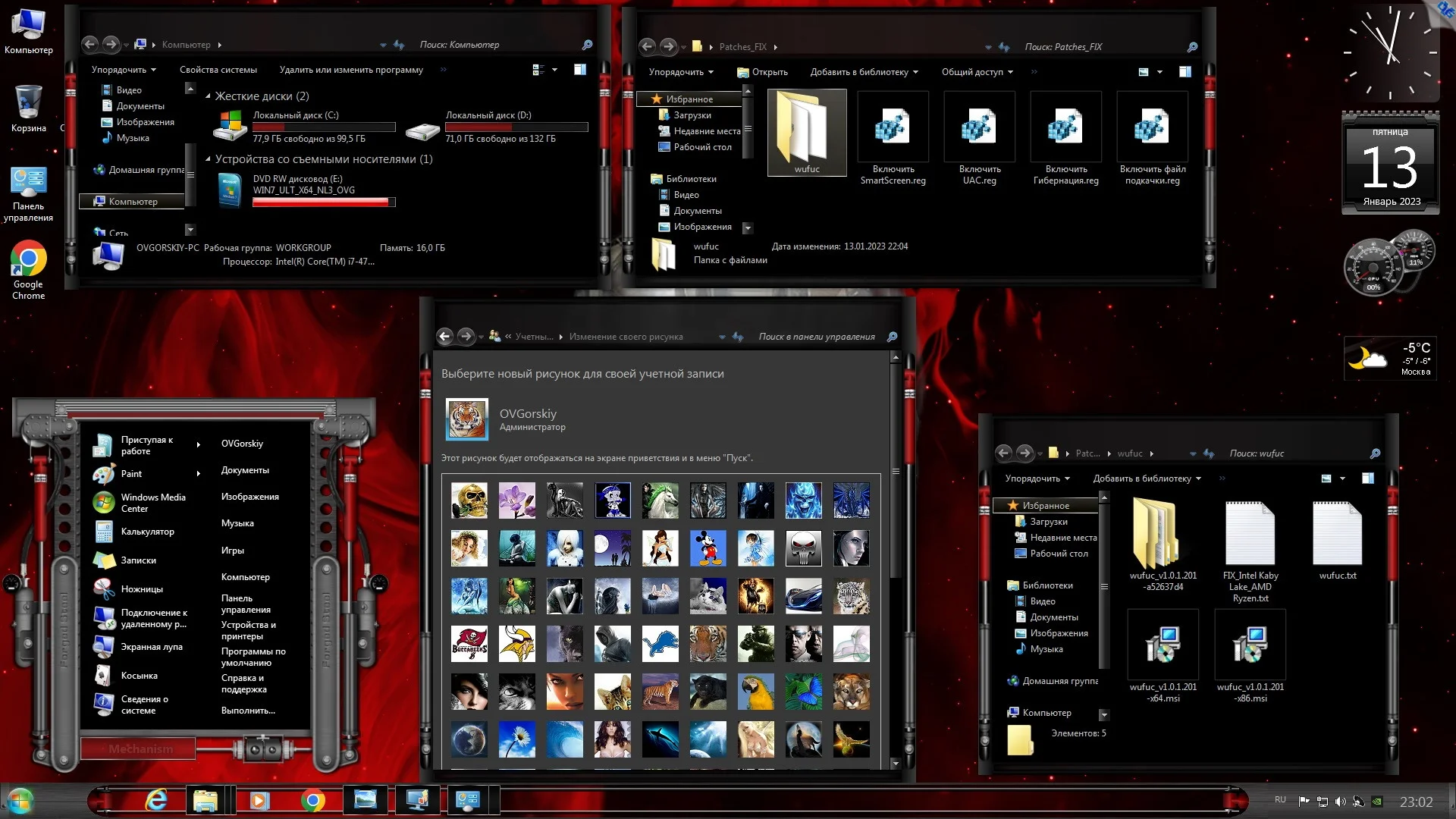Click Свойства системы toolbar button
This screenshot has width=1456, height=819.
218,70
